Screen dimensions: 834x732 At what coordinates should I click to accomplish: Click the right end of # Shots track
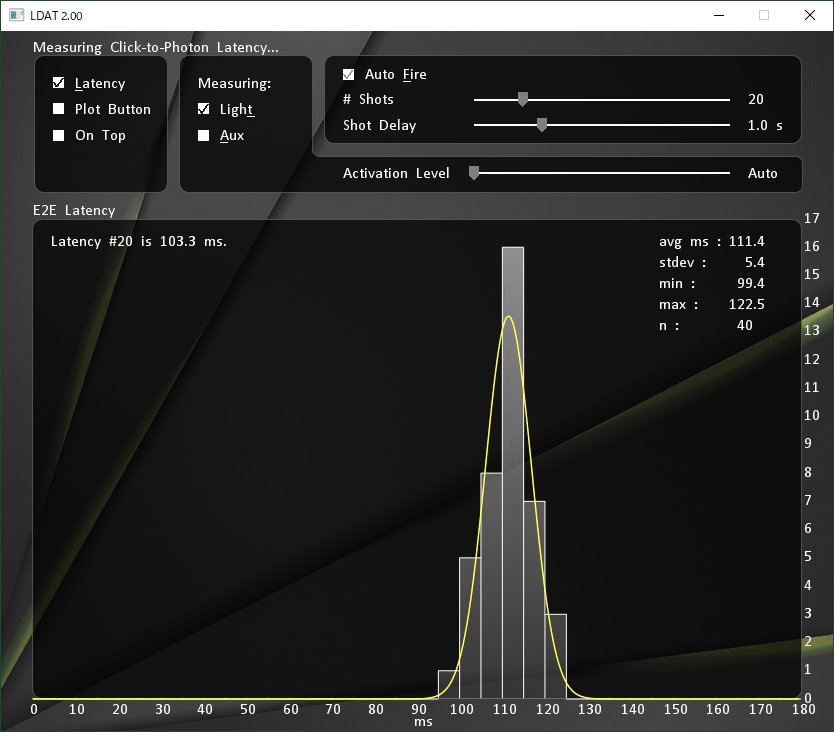(x=728, y=100)
